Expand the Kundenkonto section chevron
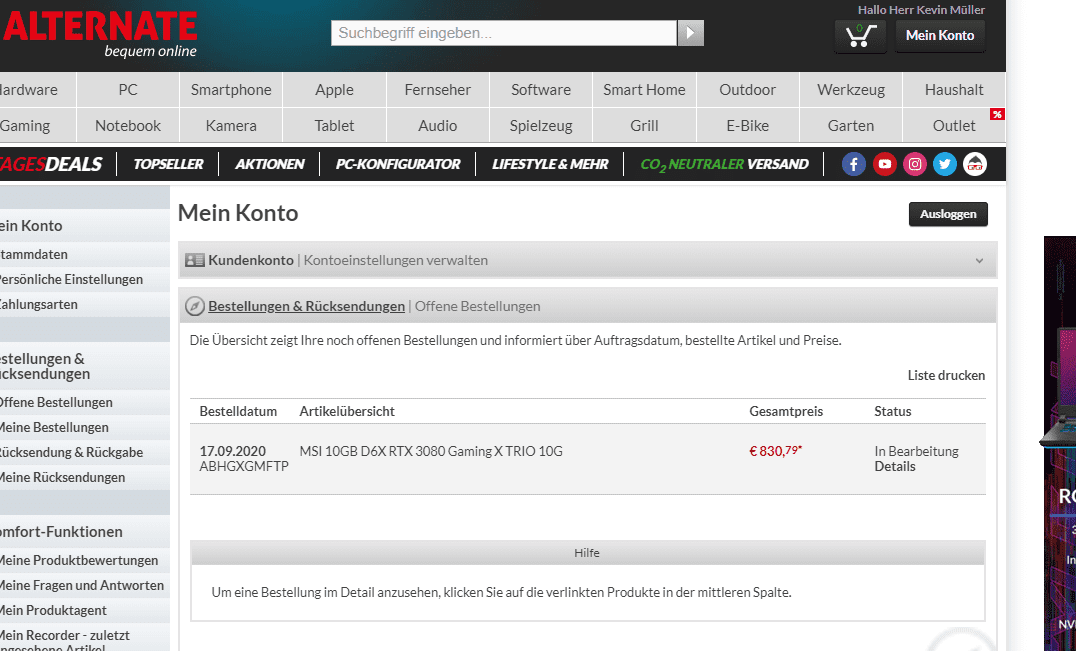The height and width of the screenshot is (651, 1076). point(979,261)
